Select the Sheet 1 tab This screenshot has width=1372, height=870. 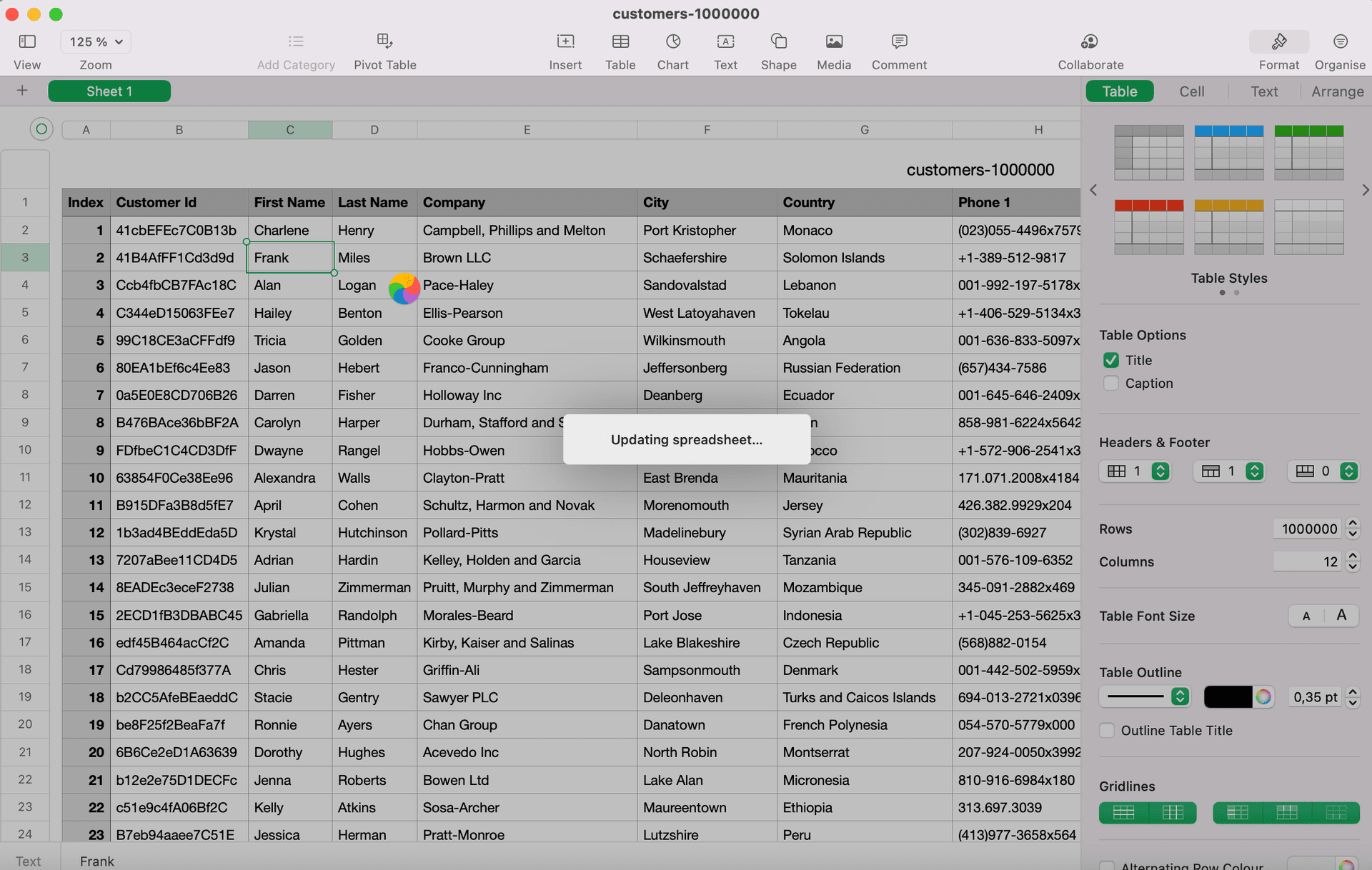109,91
